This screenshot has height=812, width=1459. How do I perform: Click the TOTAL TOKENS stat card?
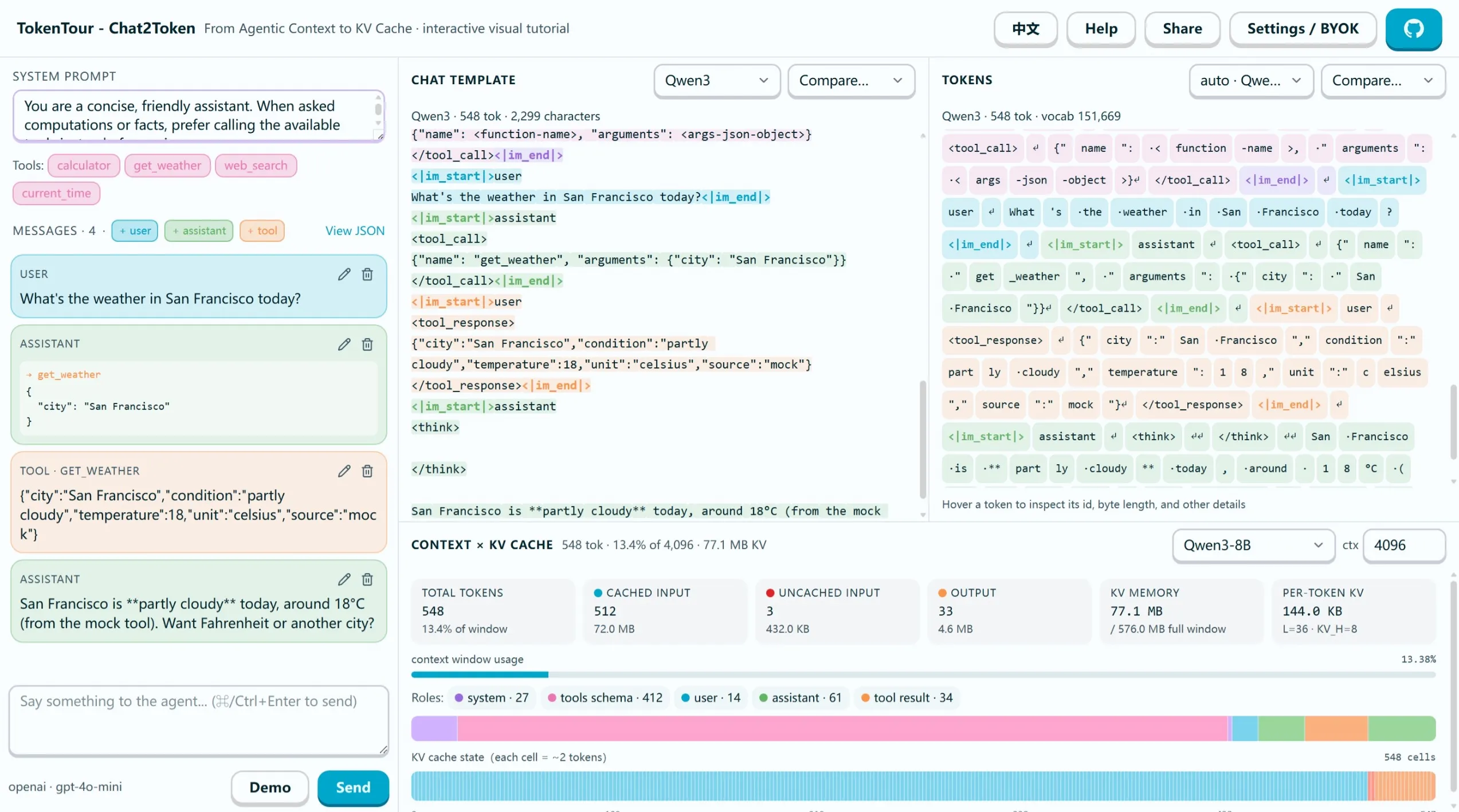[492, 611]
